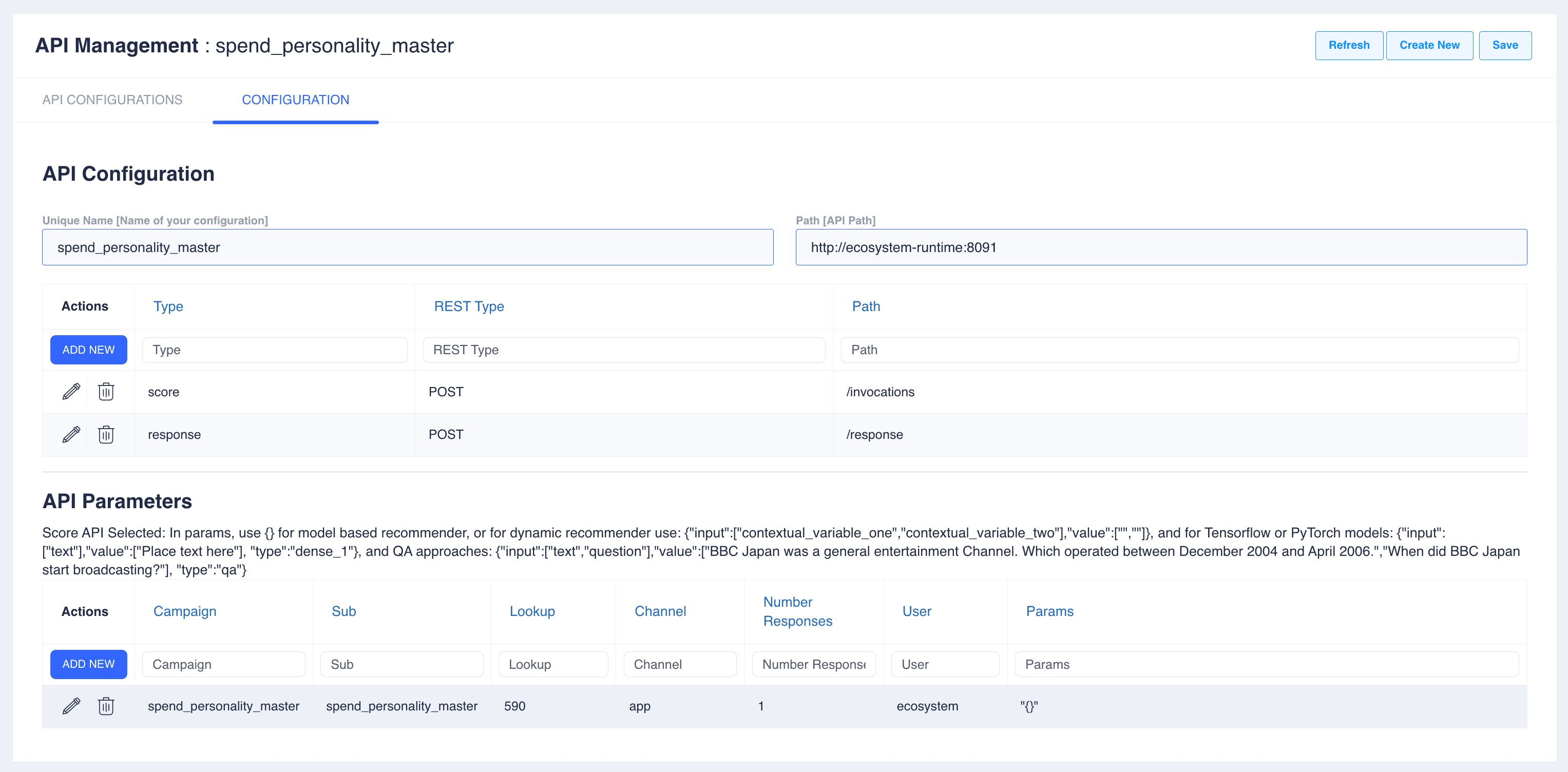1568x772 pixels.
Task: Click the API Path input field
Action: 1160,247
